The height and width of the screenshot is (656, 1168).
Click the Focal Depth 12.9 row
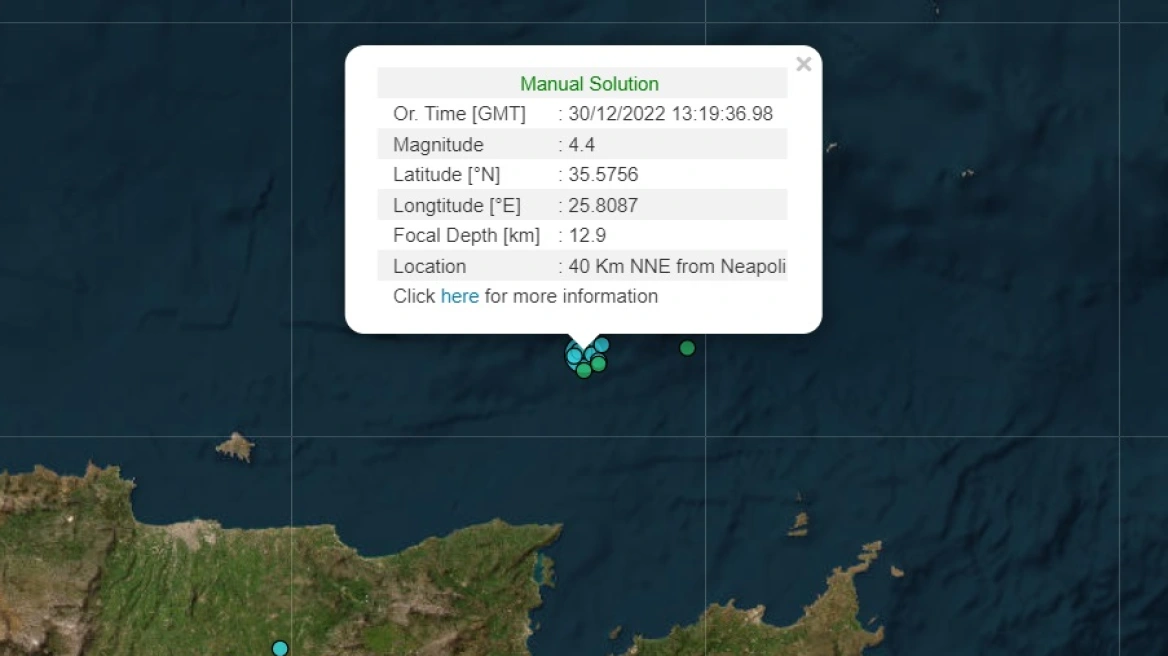click(x=582, y=235)
